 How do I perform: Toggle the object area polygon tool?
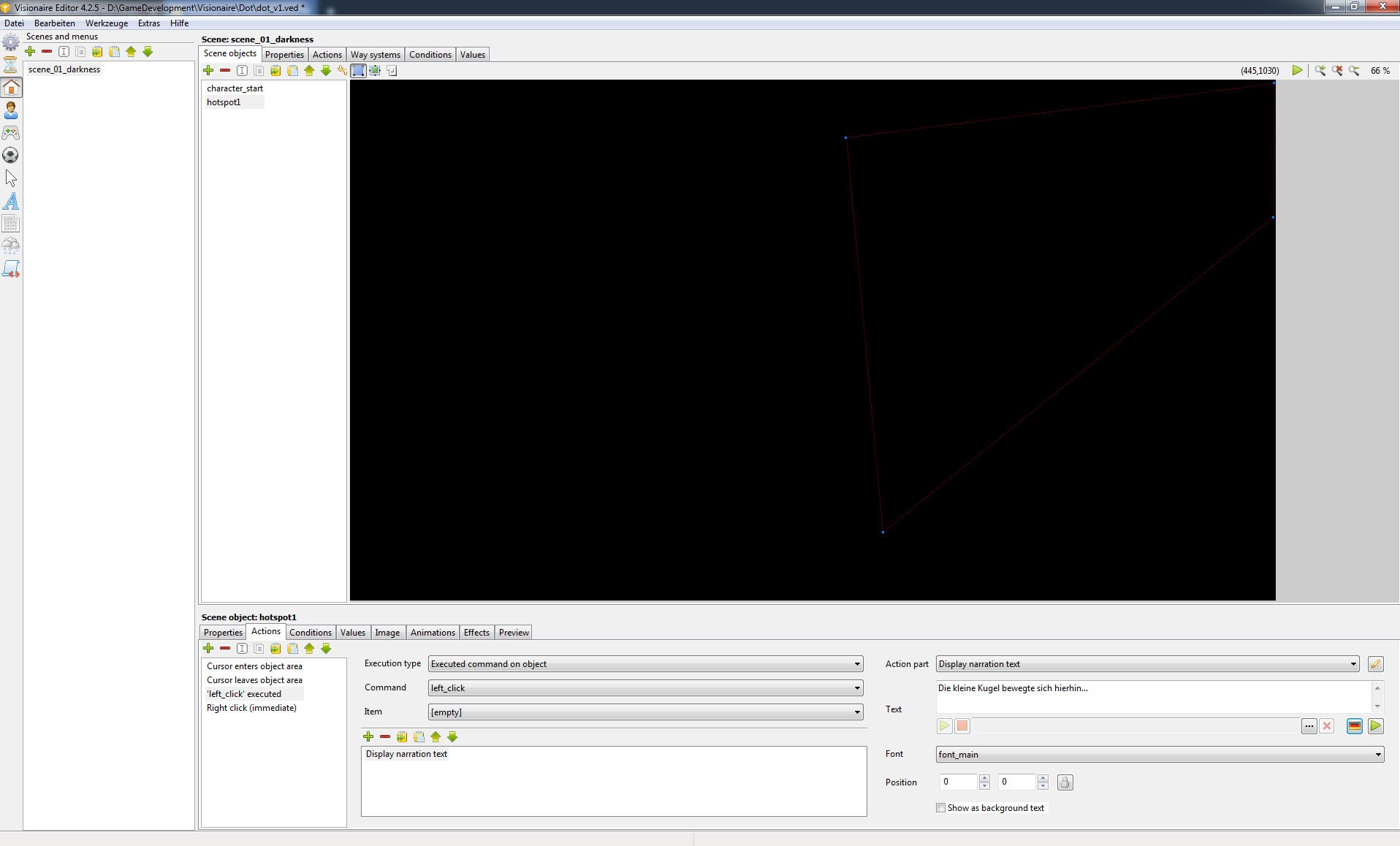coord(358,70)
